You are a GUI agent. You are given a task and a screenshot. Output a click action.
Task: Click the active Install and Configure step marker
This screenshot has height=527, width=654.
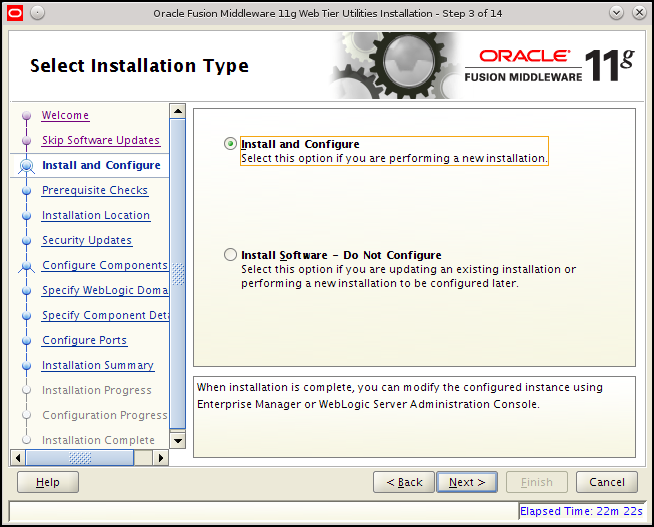(x=26, y=166)
